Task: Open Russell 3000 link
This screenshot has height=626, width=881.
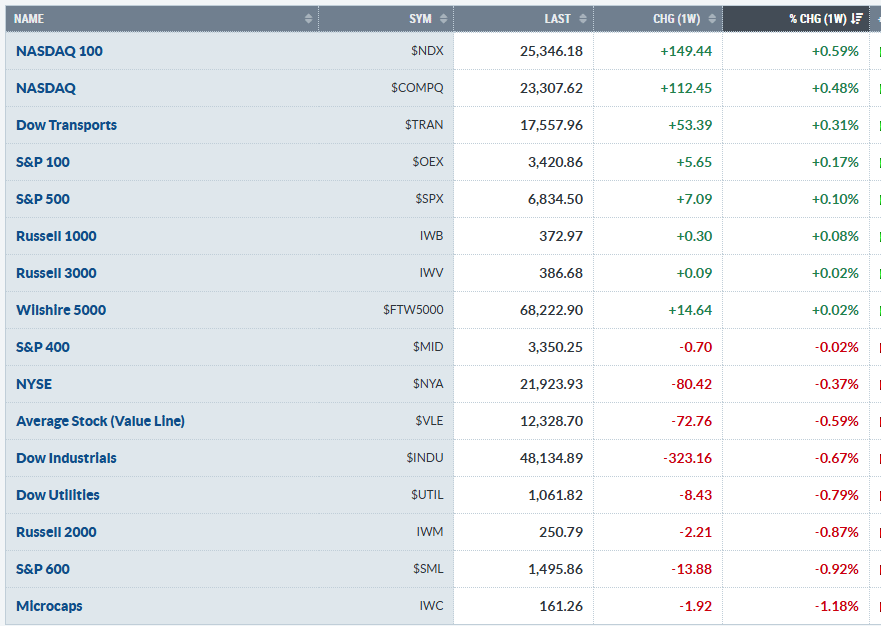Action: point(56,273)
